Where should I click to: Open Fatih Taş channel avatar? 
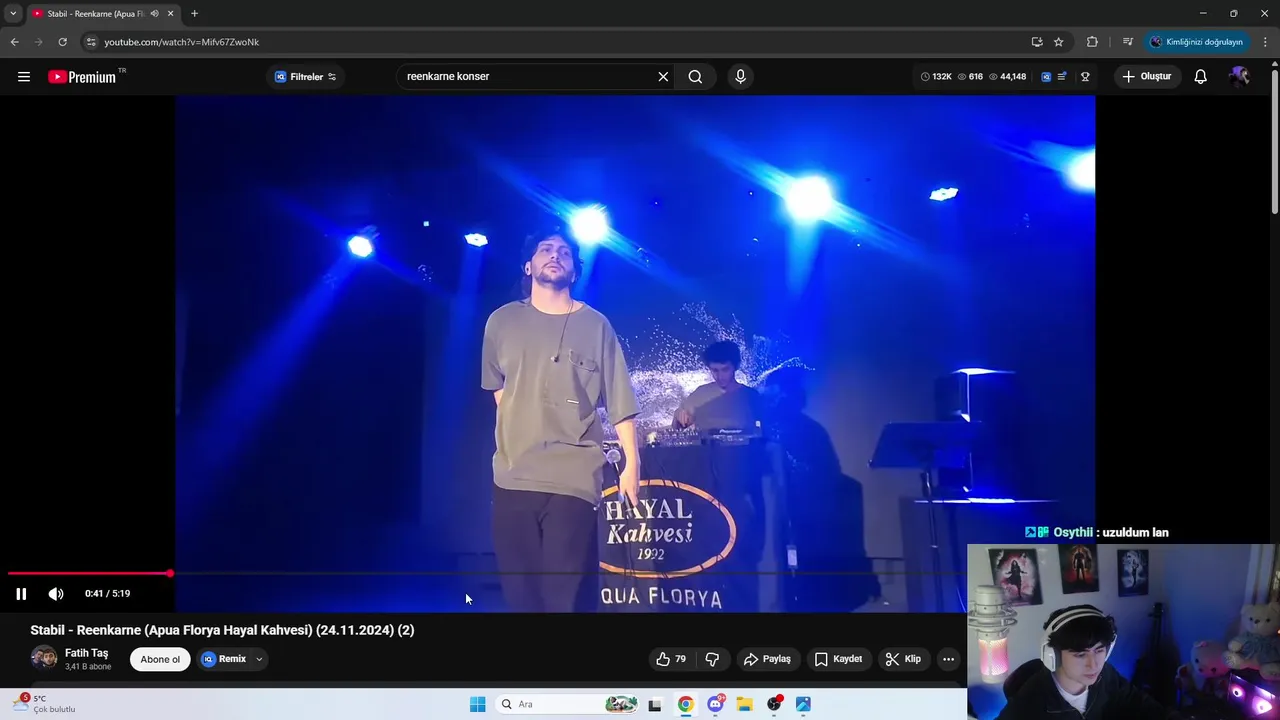click(44, 659)
